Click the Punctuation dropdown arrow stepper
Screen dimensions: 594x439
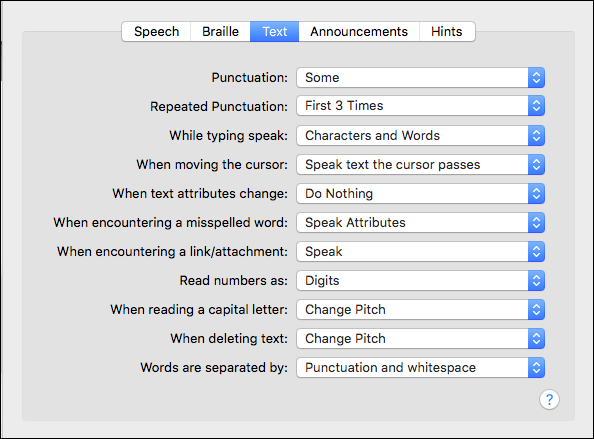536,78
